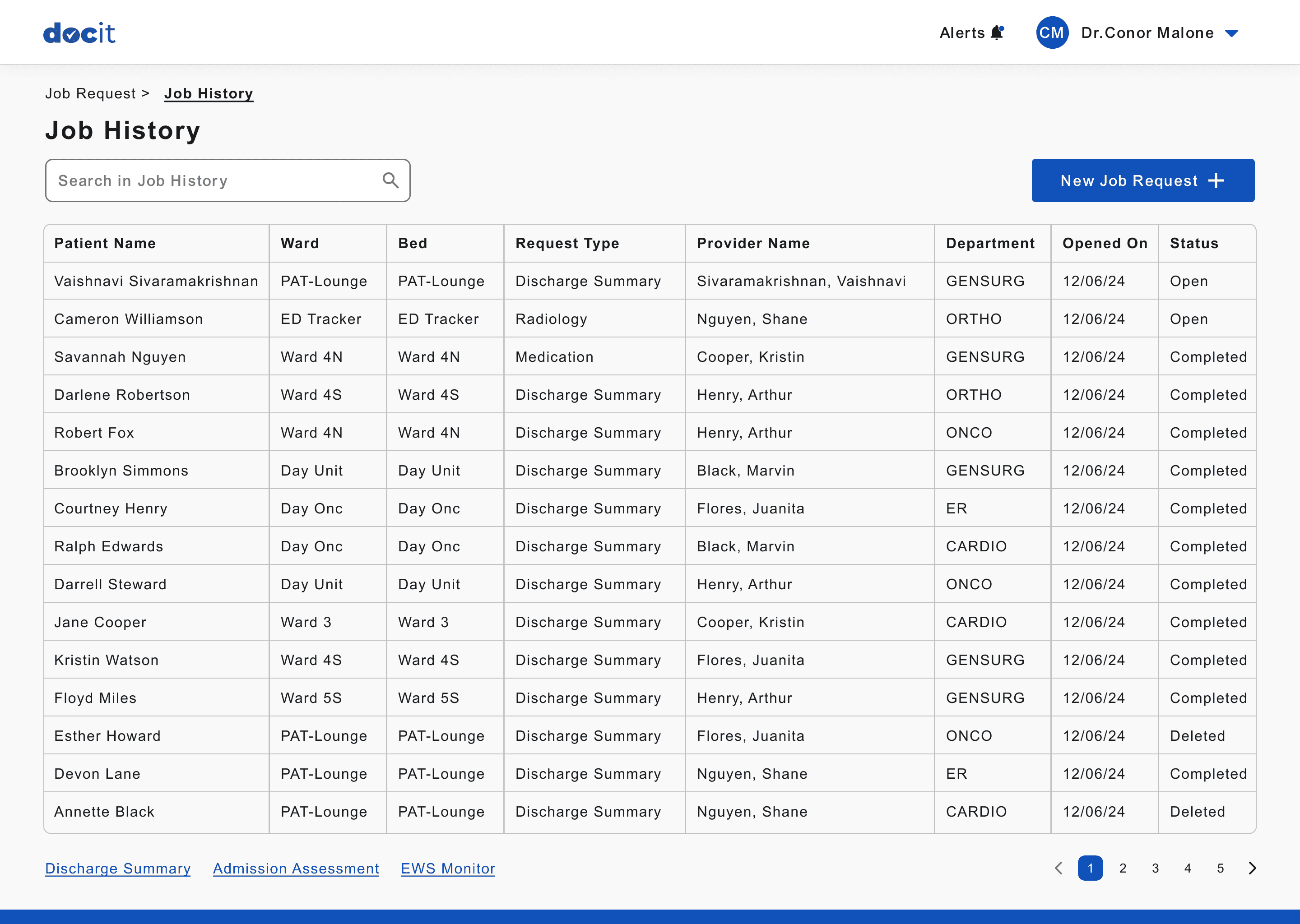Go to previous page arrow
This screenshot has width=1300, height=924.
point(1059,868)
